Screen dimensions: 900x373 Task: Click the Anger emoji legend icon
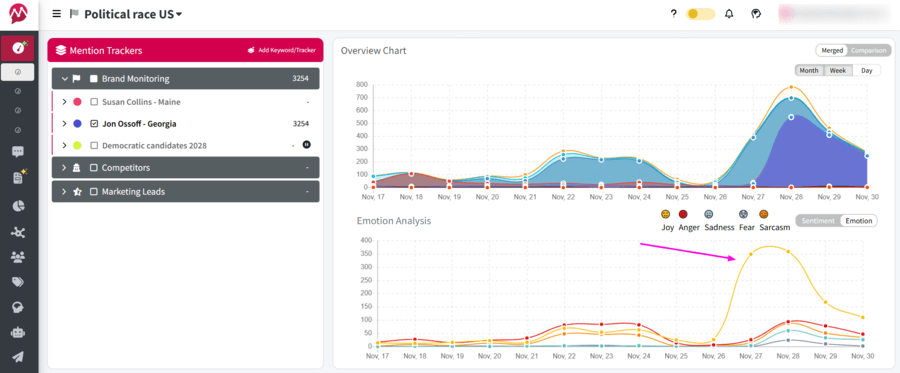(683, 215)
